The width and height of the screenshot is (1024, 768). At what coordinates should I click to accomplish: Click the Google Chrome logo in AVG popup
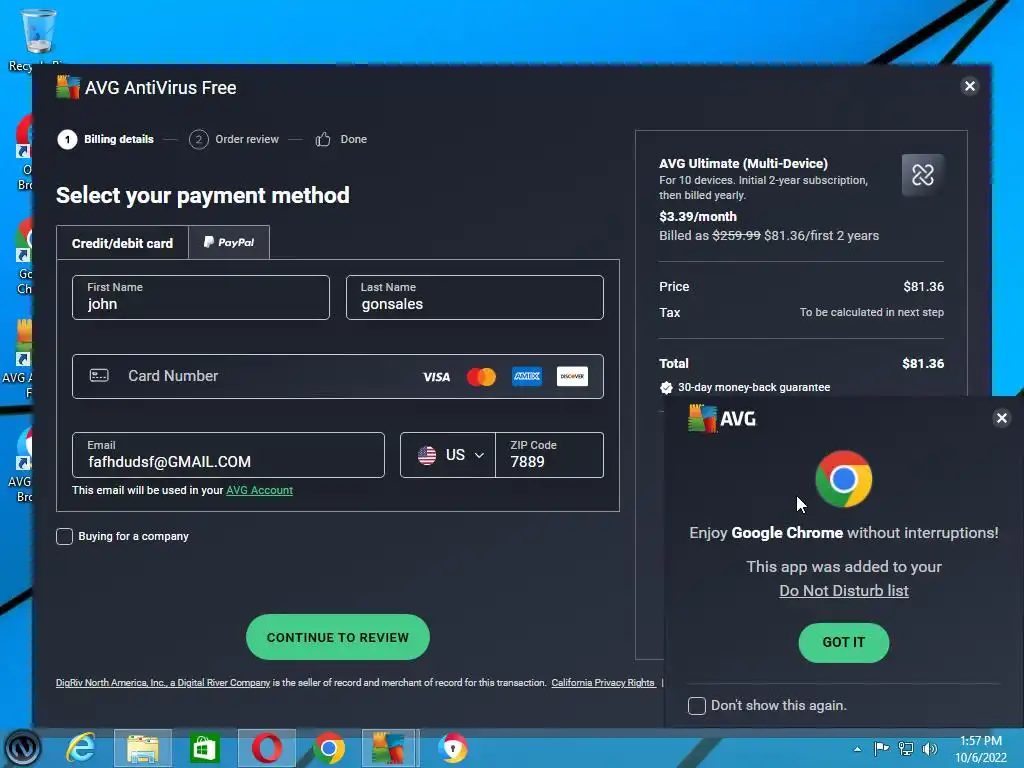click(844, 479)
